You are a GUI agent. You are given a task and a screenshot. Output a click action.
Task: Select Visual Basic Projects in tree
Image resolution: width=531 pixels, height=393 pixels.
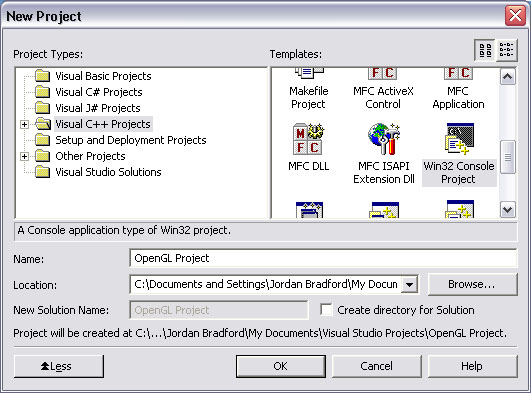pos(103,76)
